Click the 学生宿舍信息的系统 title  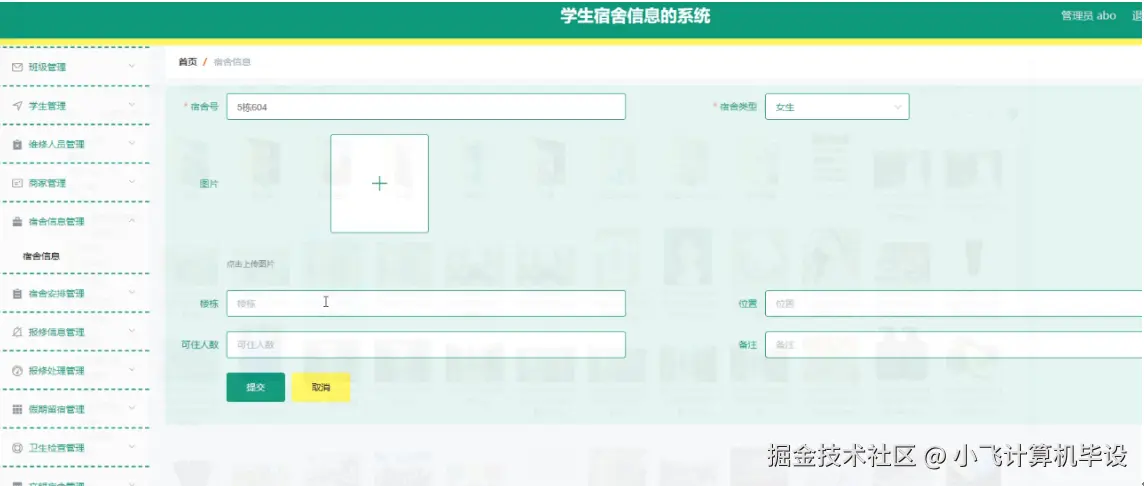[635, 17]
